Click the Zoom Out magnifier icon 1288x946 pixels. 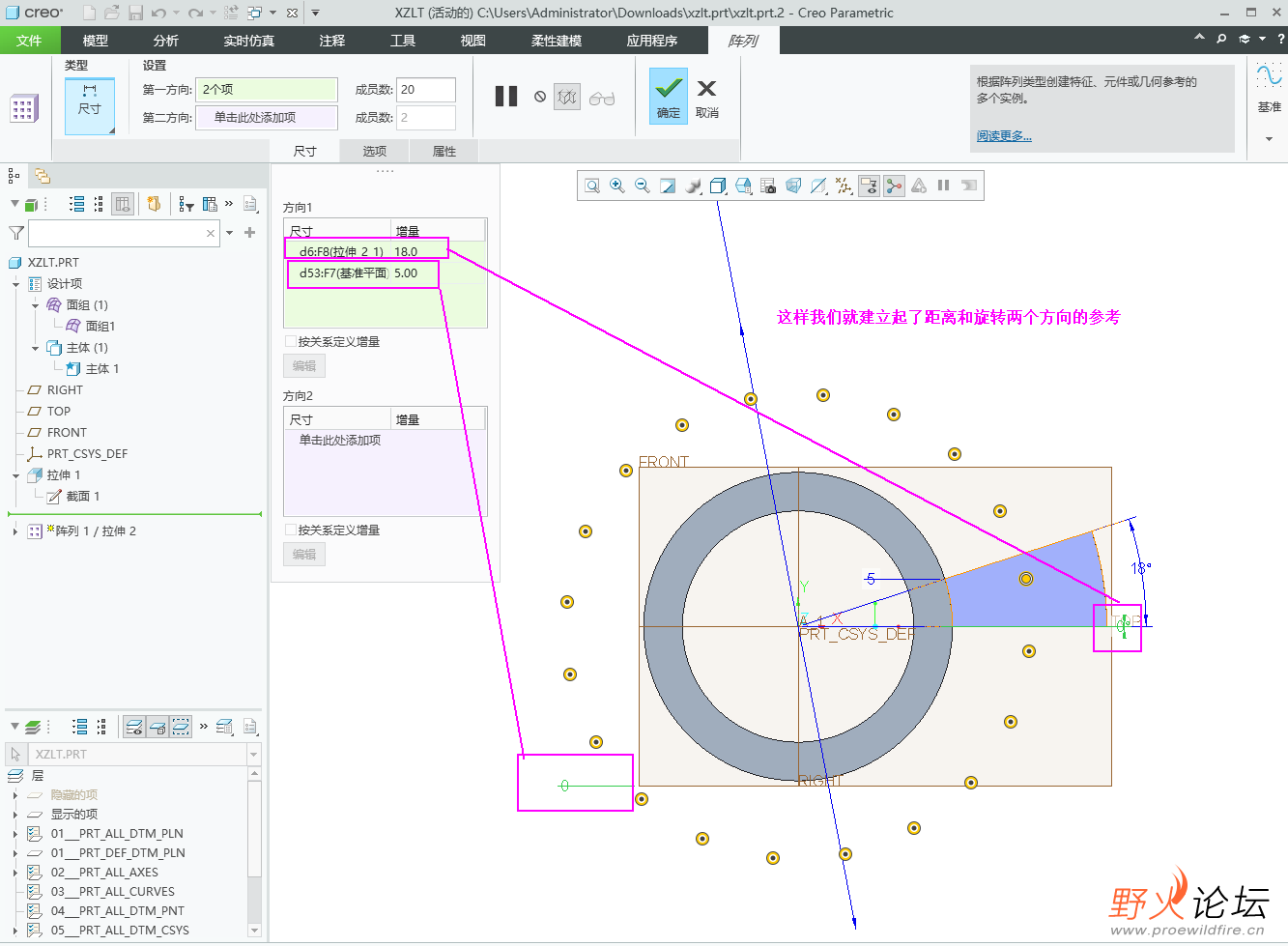point(643,186)
